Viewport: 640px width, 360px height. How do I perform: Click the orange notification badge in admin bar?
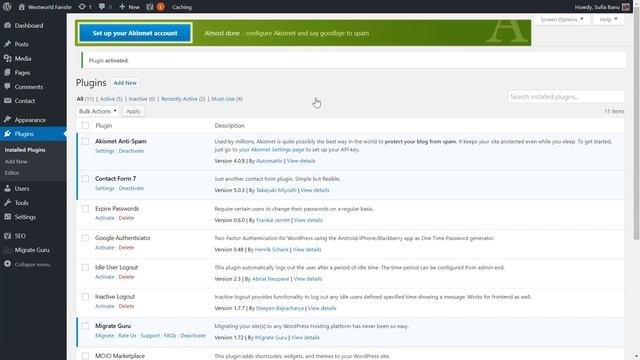(160, 7)
